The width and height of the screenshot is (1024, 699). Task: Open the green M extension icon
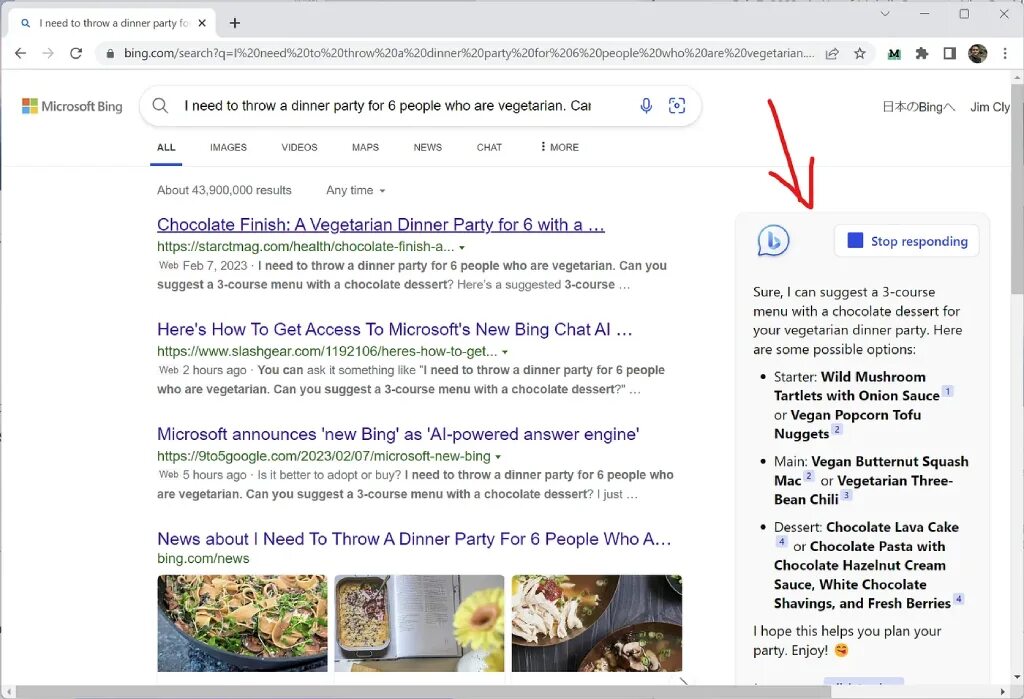coord(894,54)
